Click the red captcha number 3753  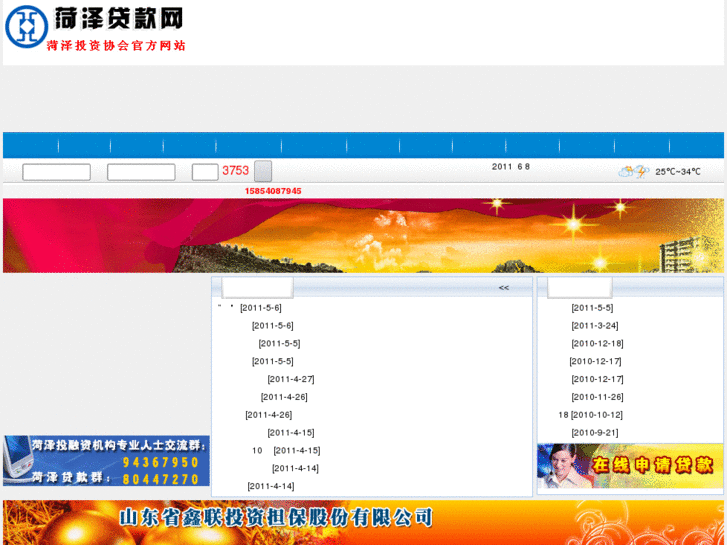tap(236, 171)
